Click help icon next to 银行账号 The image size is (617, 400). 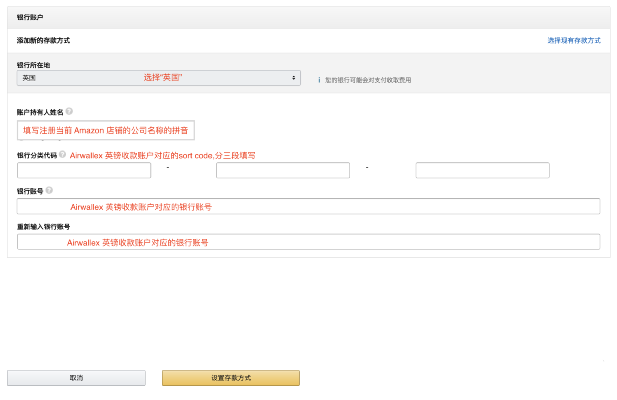coord(49,190)
